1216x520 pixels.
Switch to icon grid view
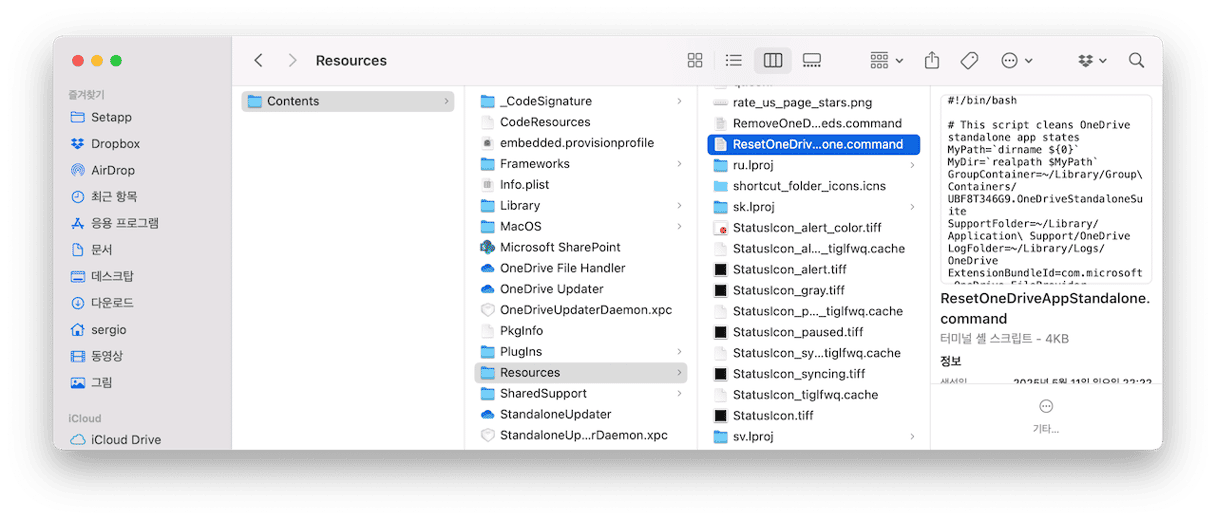click(x=695, y=60)
